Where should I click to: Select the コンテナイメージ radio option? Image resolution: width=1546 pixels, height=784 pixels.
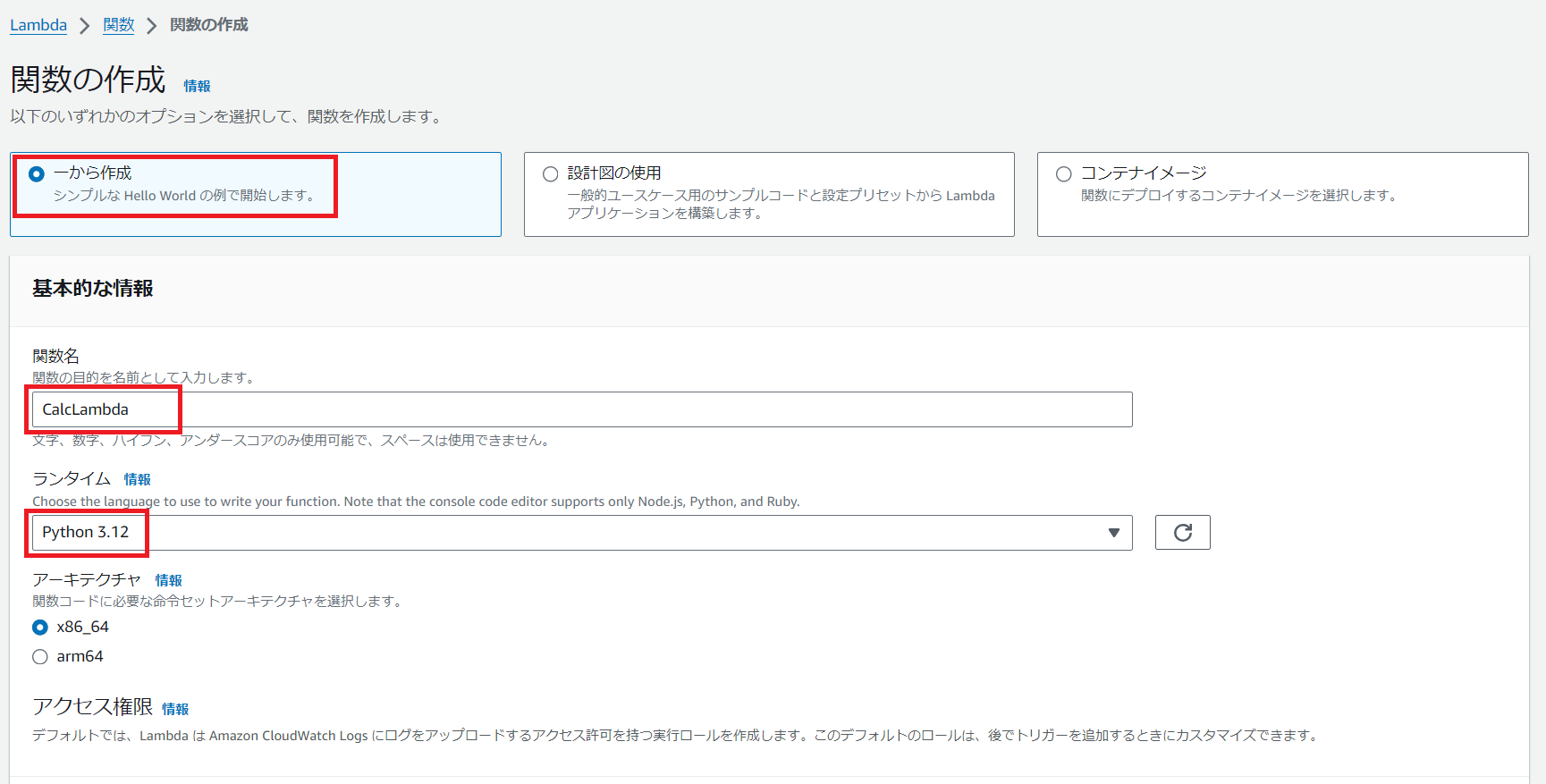(x=1064, y=174)
